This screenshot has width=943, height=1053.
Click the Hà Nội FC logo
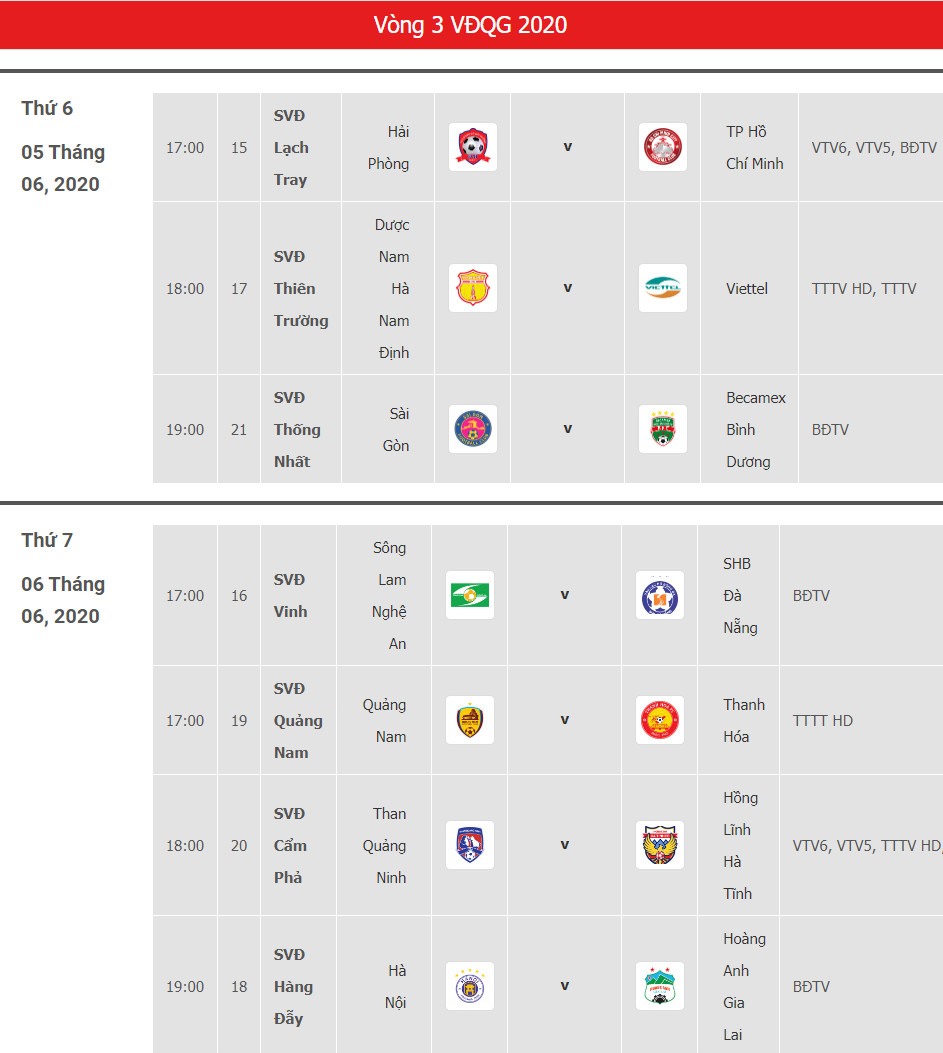(x=470, y=986)
